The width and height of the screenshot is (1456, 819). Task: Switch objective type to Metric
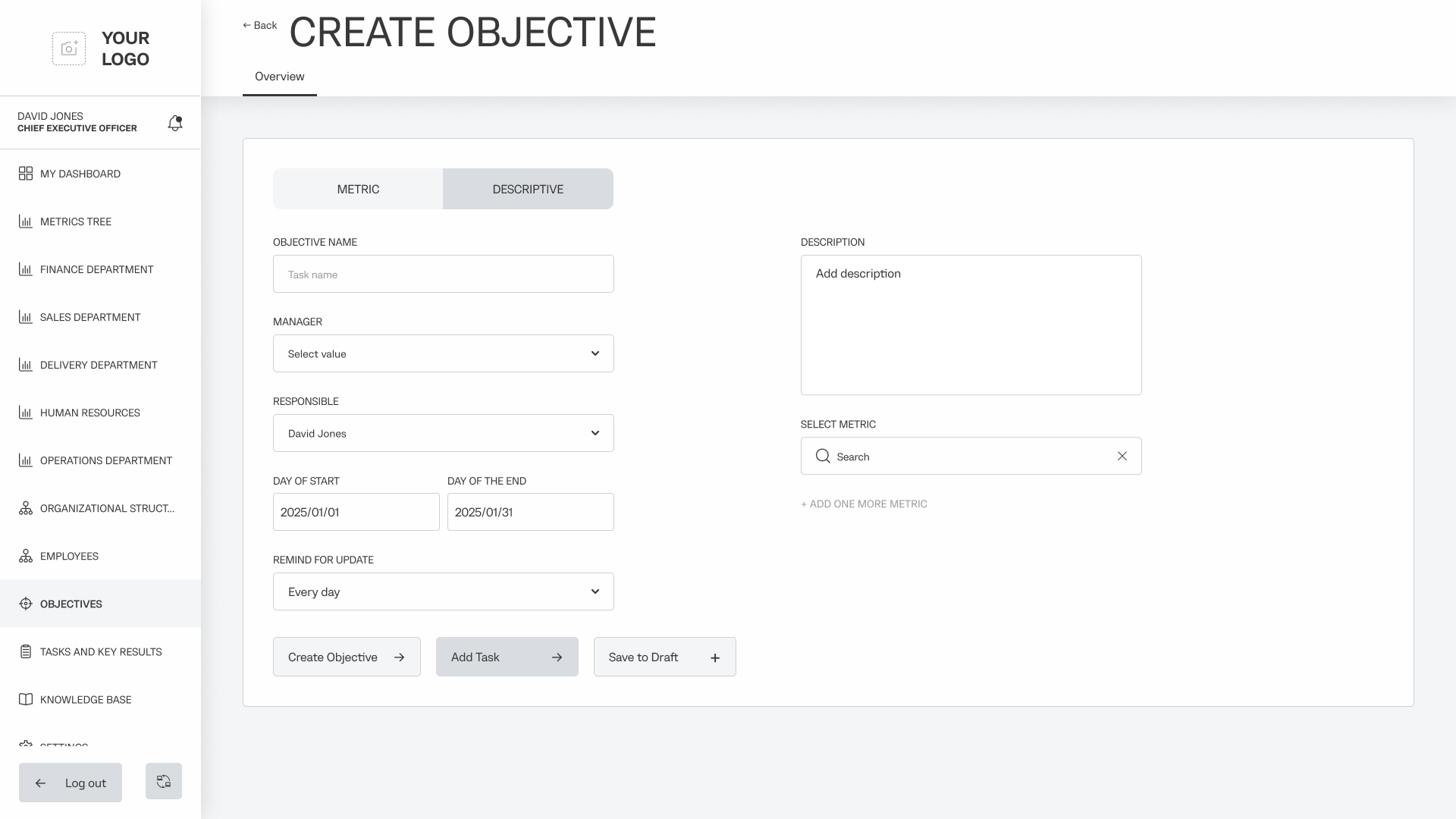358,189
